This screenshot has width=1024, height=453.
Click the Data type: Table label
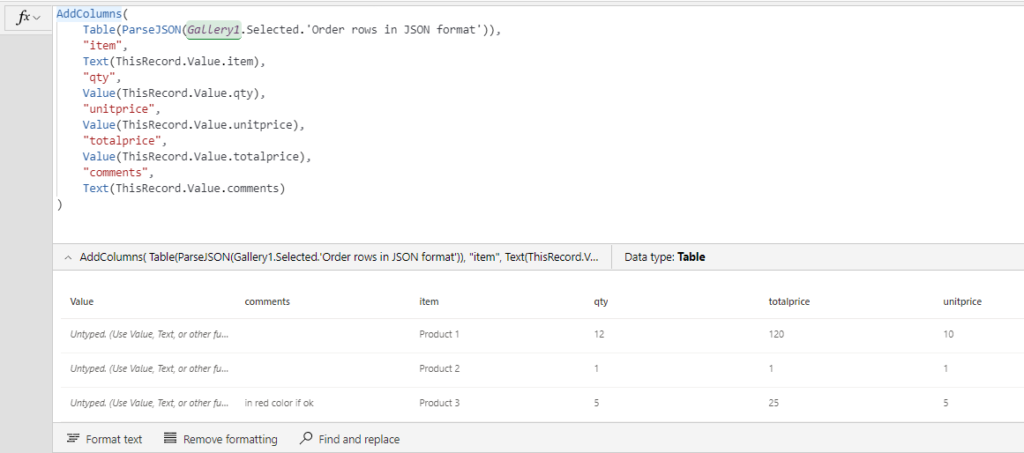tap(664, 257)
